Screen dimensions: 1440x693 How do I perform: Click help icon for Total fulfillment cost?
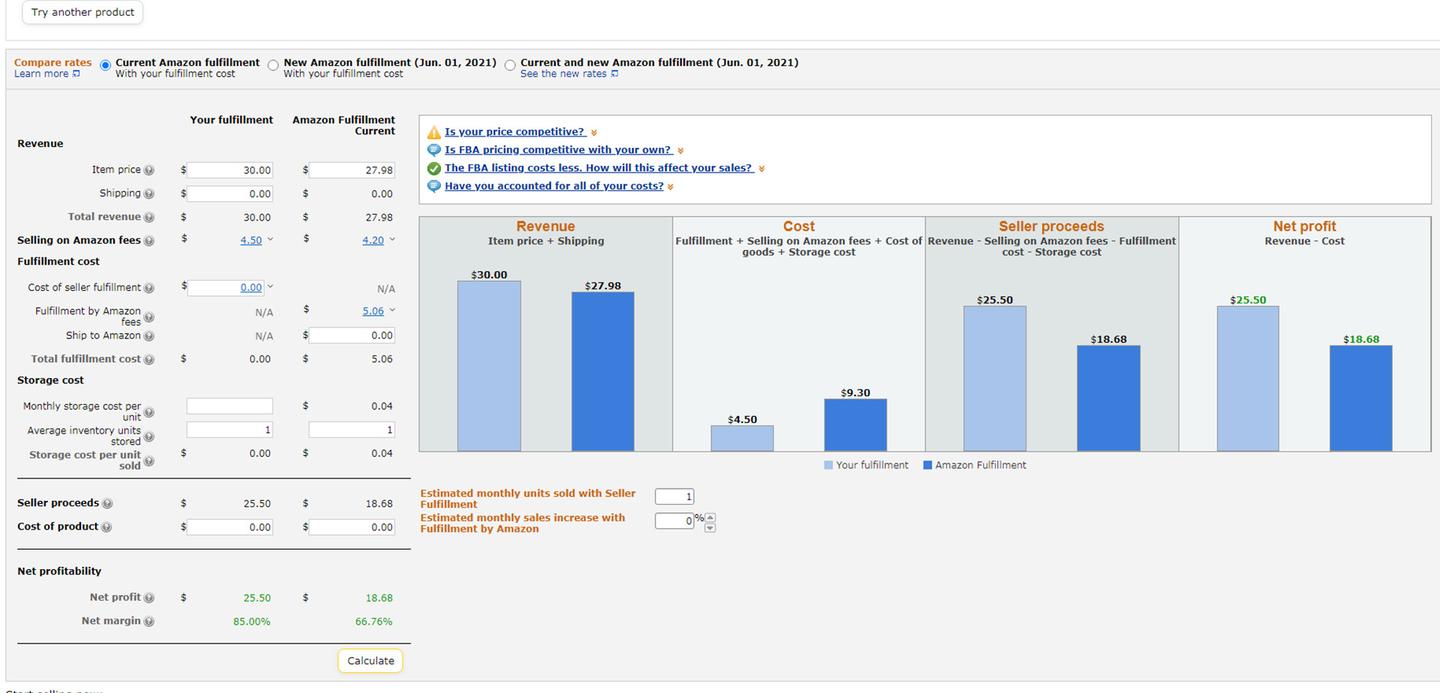click(149, 360)
